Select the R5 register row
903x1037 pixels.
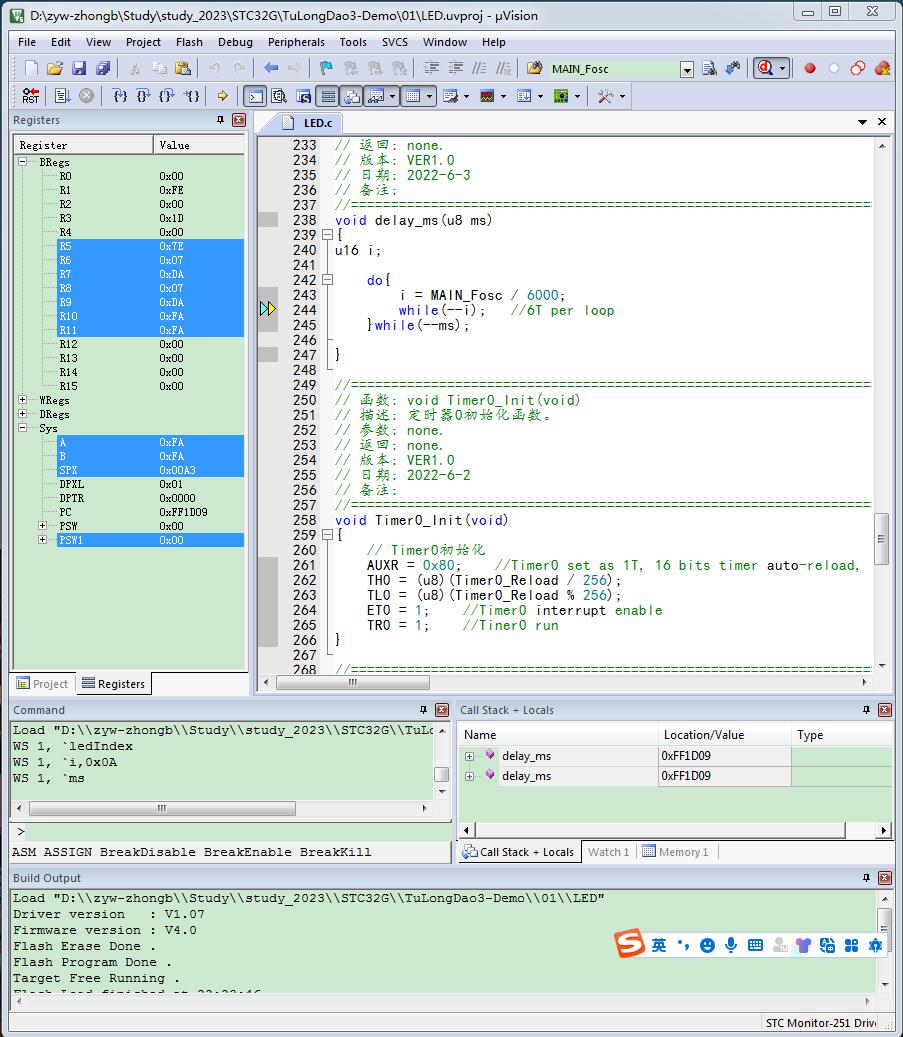[151, 246]
